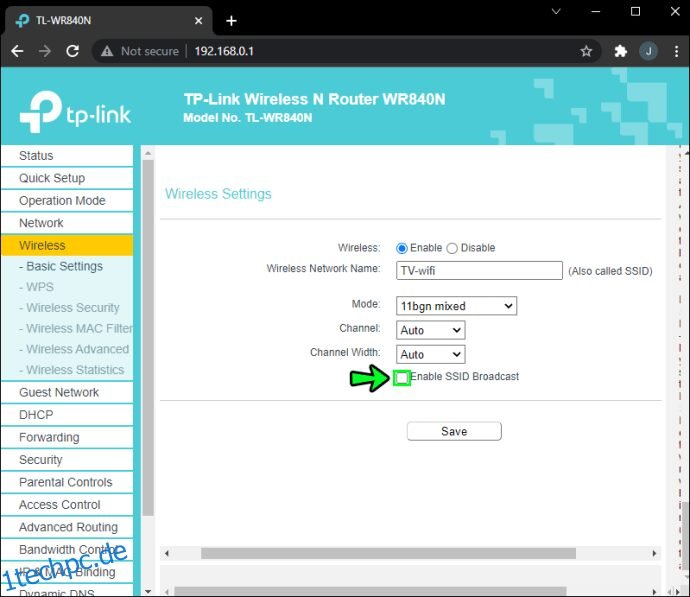Select the TL-WR840N browser tab

pyautogui.click(x=109, y=21)
